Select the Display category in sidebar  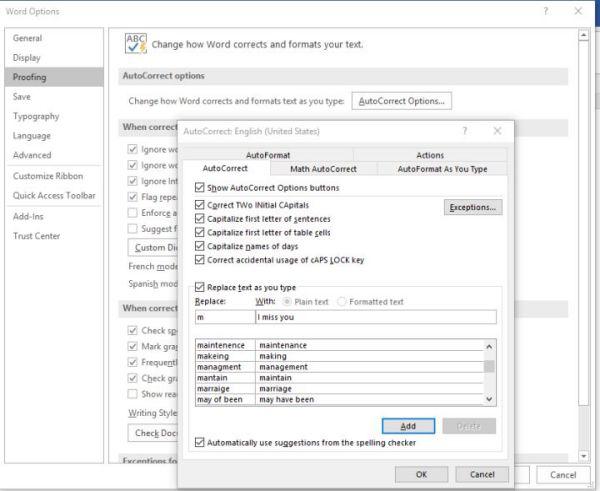[28, 58]
